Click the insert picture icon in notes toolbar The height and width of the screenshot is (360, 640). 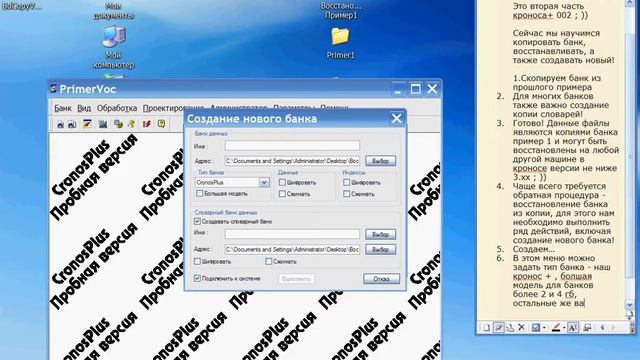(587, 327)
